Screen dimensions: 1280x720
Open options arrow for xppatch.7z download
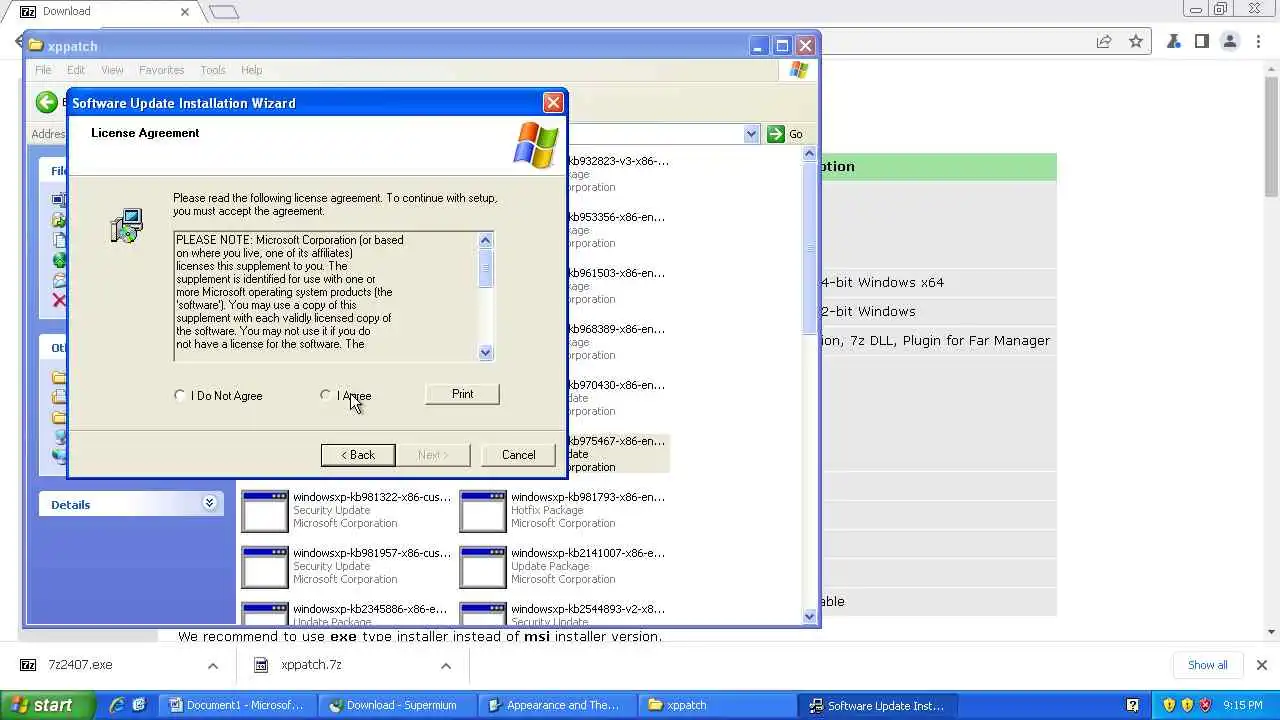pos(446,665)
